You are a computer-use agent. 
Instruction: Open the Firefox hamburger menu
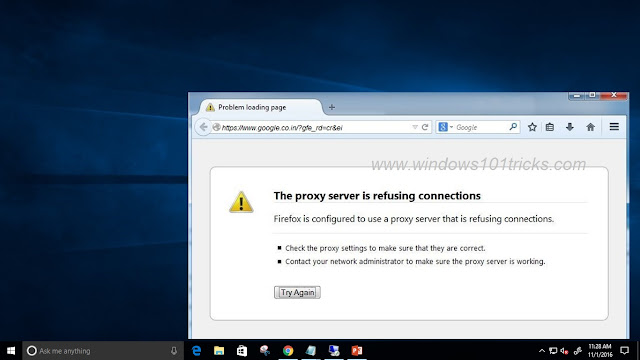pos(614,127)
